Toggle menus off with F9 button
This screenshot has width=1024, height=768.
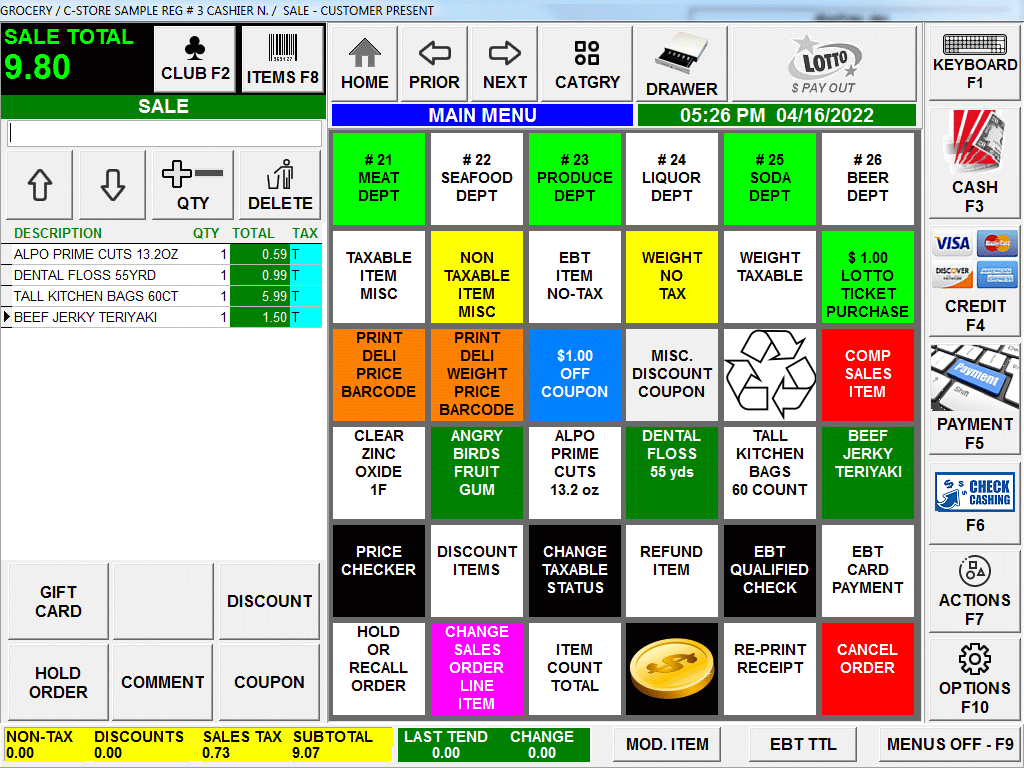point(949,744)
